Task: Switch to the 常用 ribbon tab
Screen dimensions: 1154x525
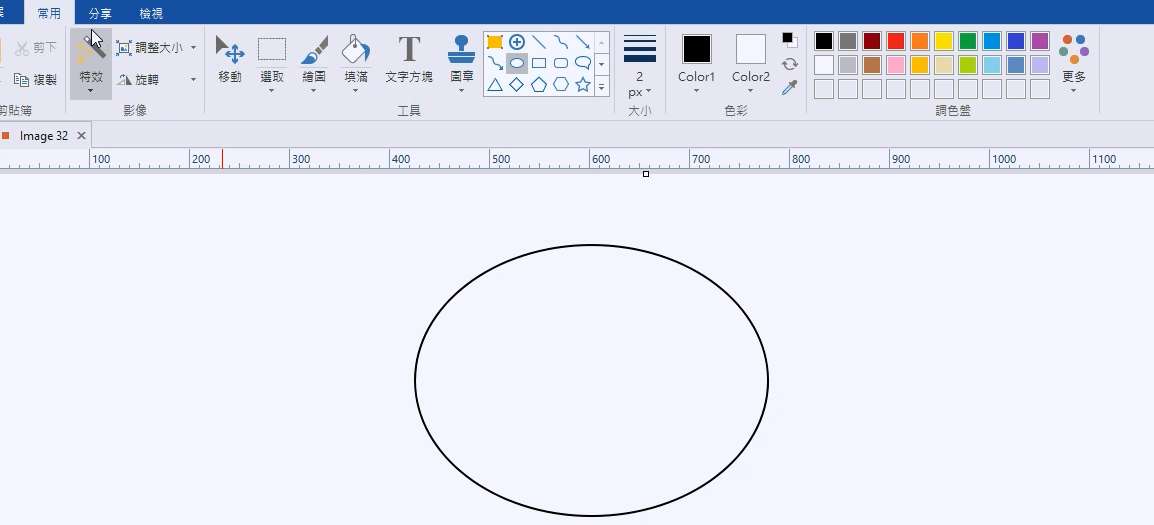Action: coord(49,13)
